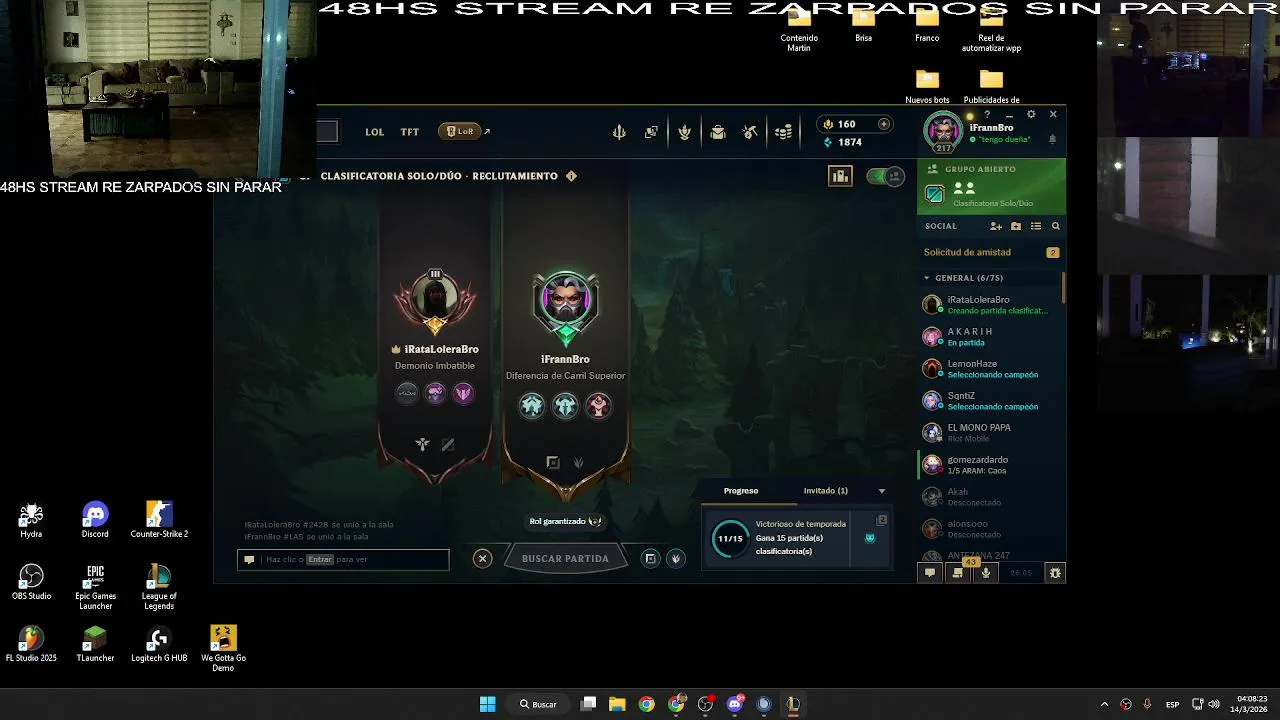This screenshot has height=720, width=1280.
Task: Add RP with the plus button
Action: 884,124
